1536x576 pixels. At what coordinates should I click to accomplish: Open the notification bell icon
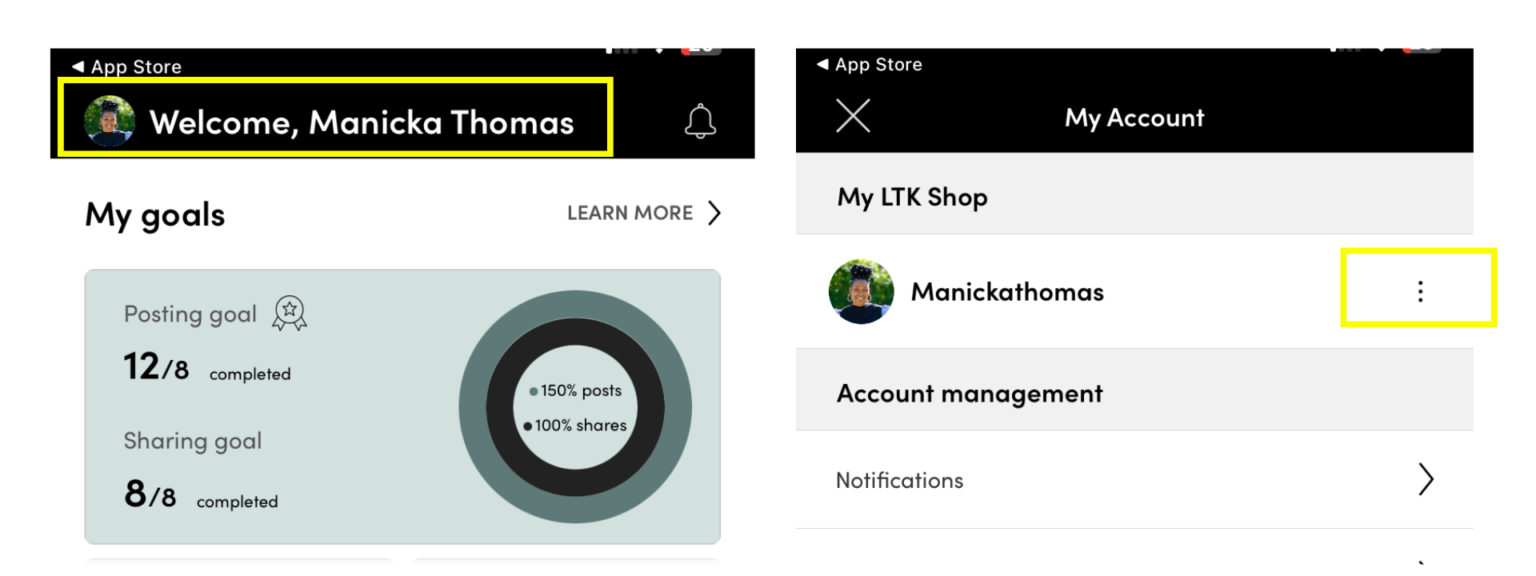[700, 120]
